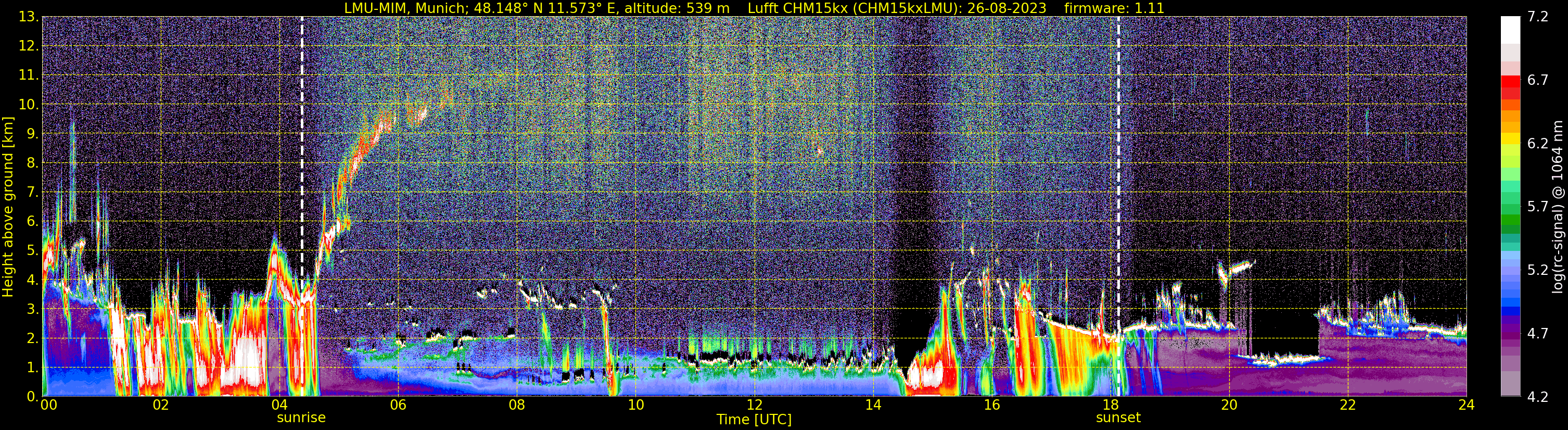Click the instrument text 'Lufft CHM15kx (CHM15kxLMU): 26-08-2023'
Screen dimensions: 1568x430
(897, 8)
